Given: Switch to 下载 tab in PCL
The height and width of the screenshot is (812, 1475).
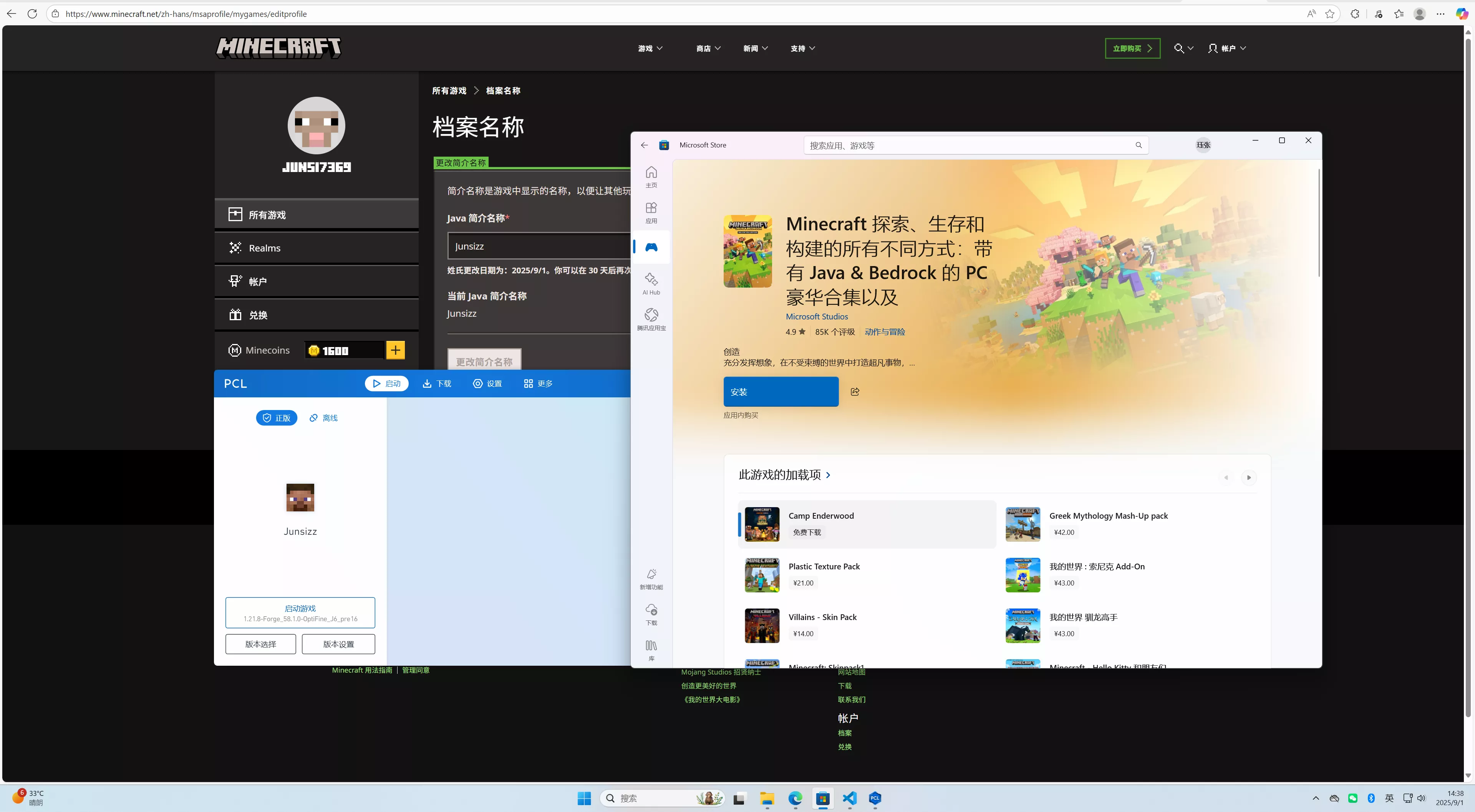Looking at the screenshot, I should tap(437, 384).
